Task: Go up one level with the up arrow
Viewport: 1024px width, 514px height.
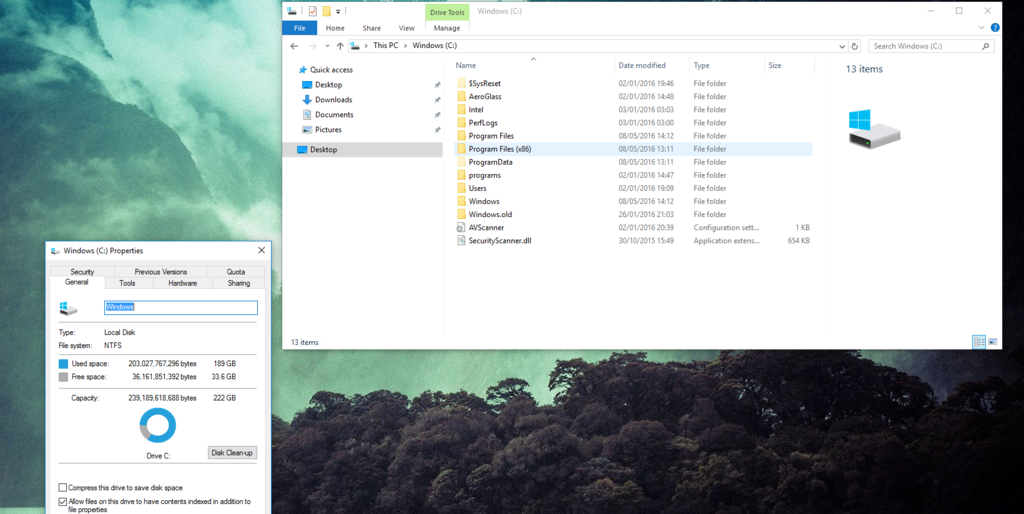Action: [x=340, y=46]
